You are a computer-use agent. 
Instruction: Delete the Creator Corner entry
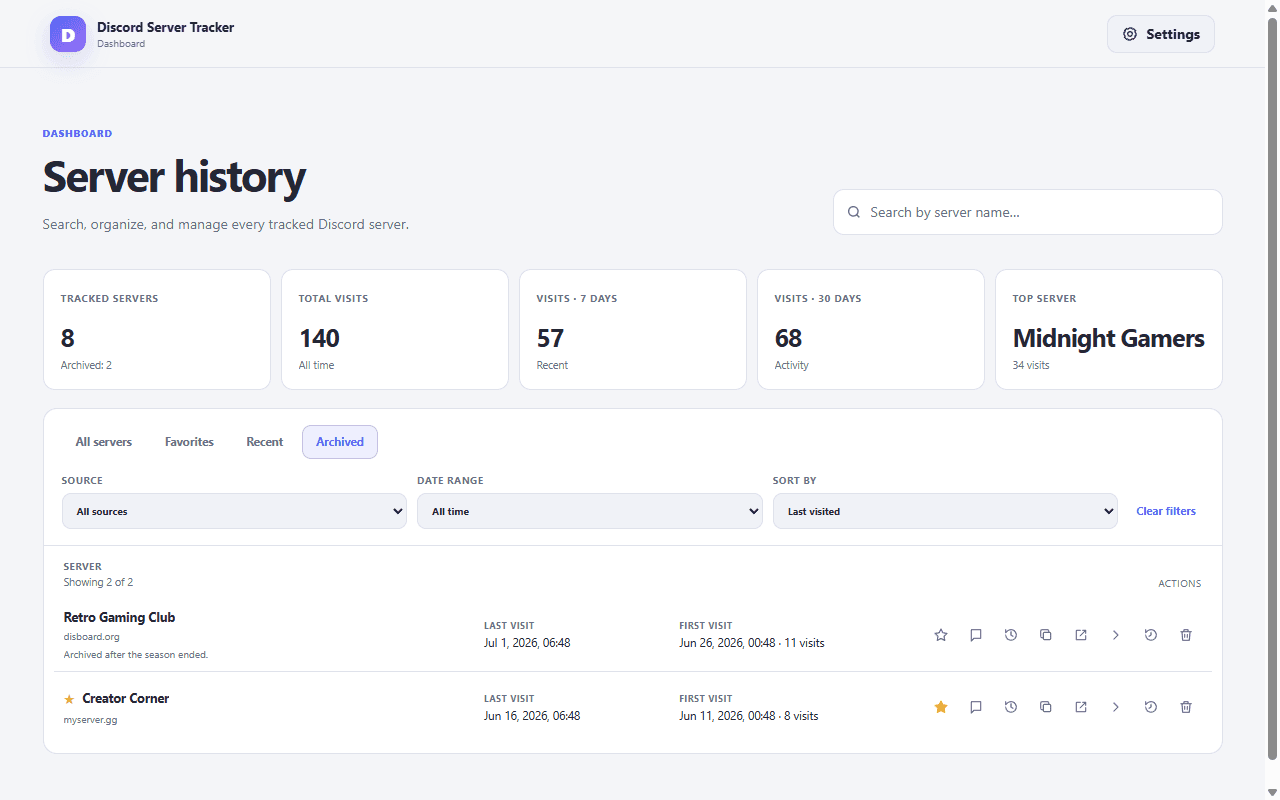[x=1186, y=707]
